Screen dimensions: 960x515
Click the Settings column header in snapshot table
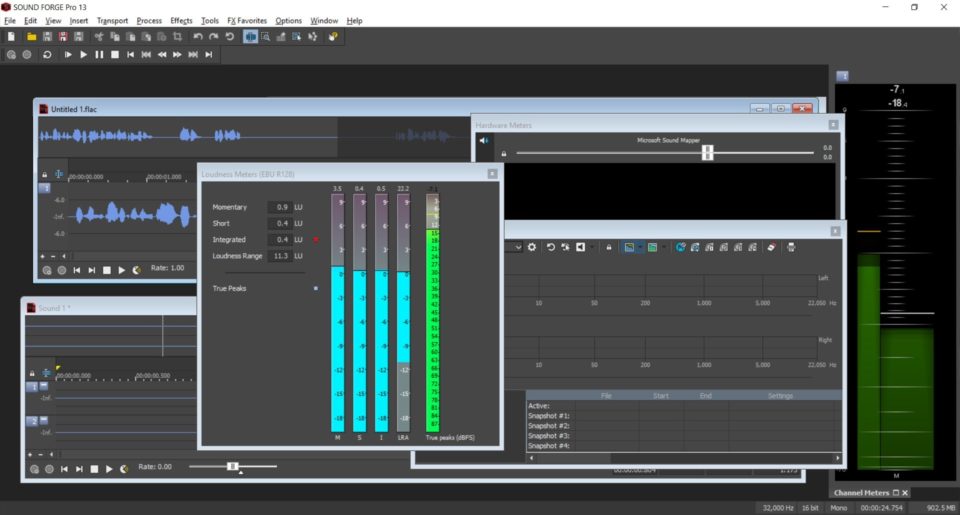point(780,396)
